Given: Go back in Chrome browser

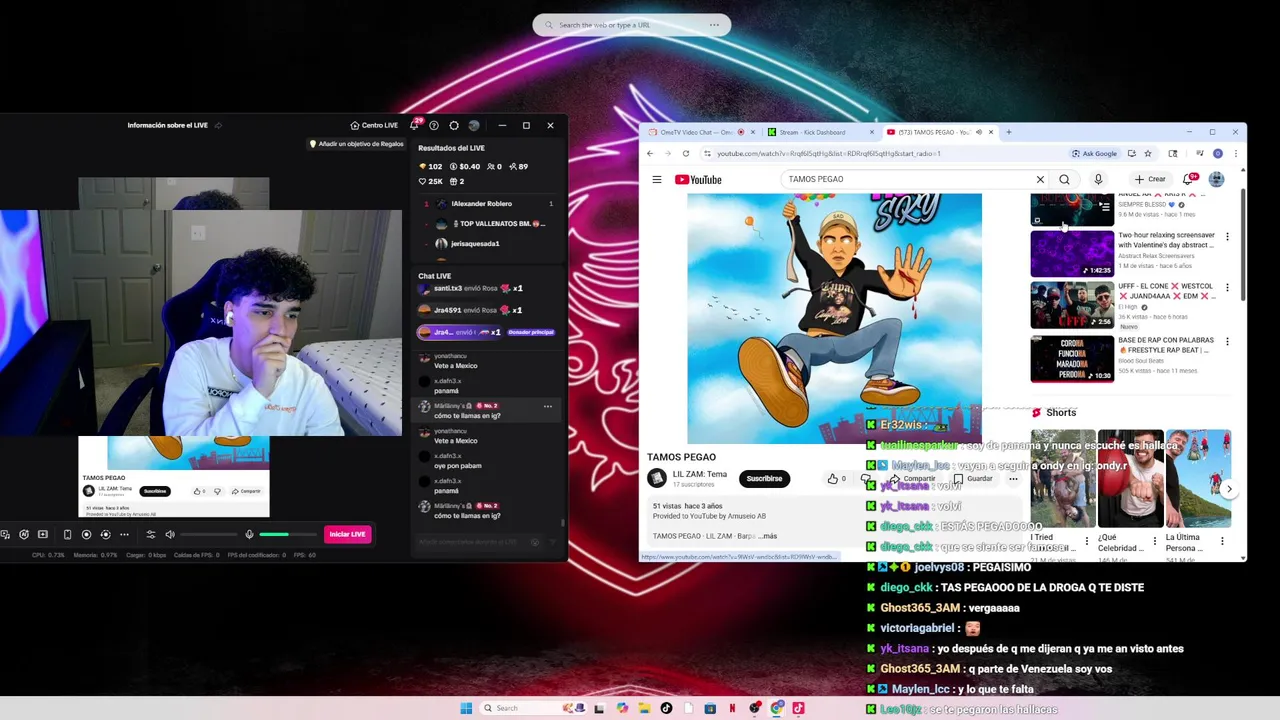Looking at the screenshot, I should pos(650,153).
